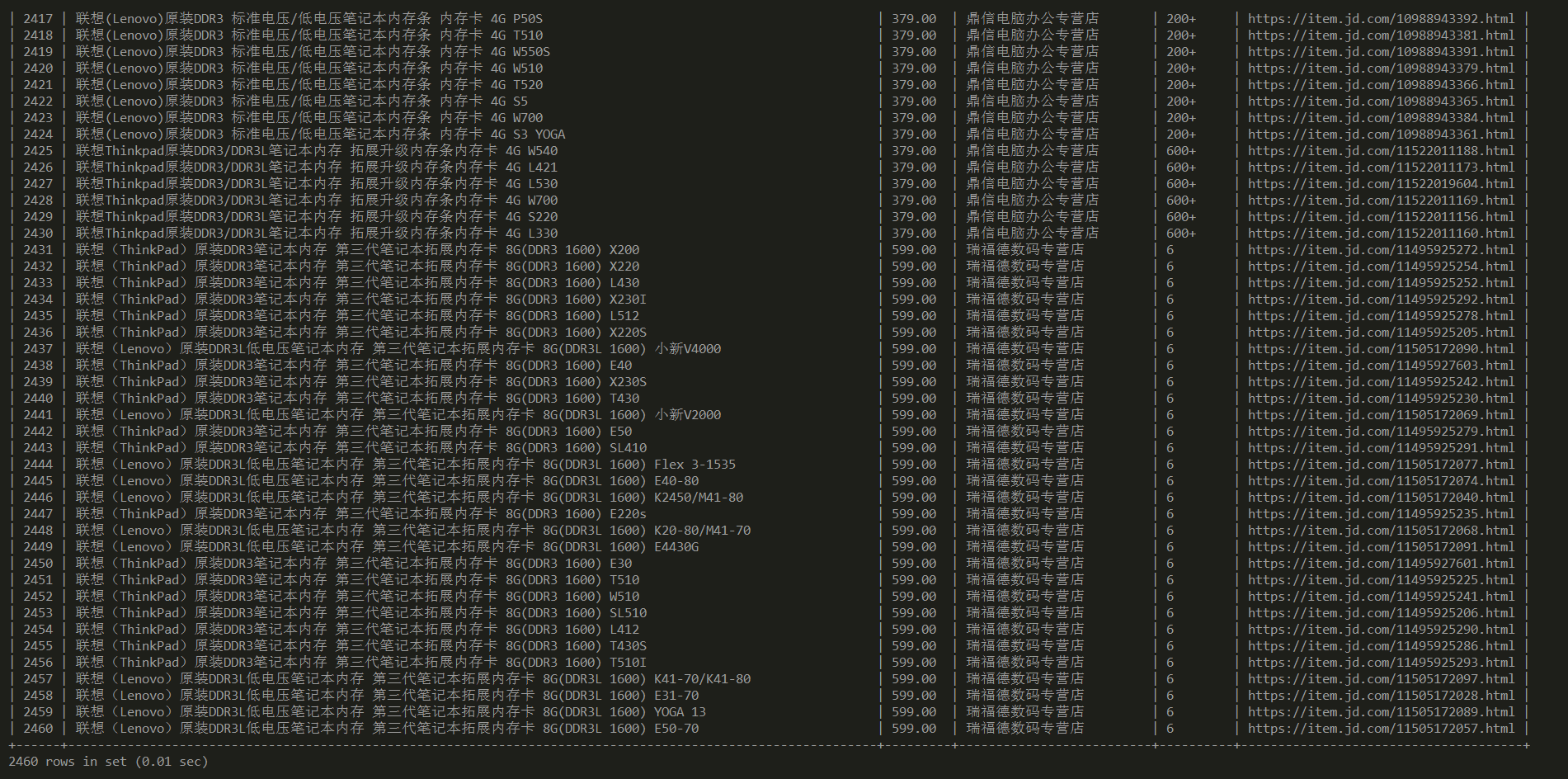The image size is (1568, 779).
Task: Click the URL ending 10988943392.html
Action: (x=1381, y=18)
